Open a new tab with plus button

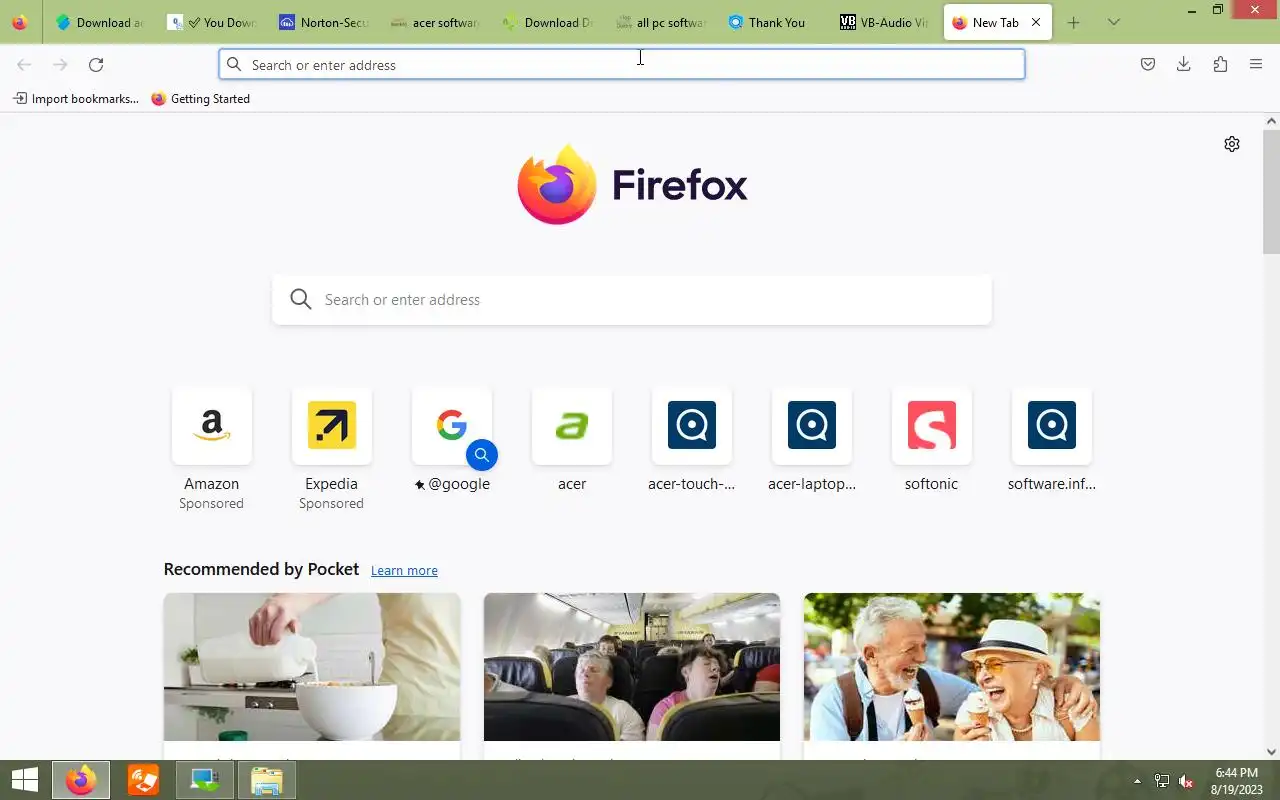[x=1073, y=22]
